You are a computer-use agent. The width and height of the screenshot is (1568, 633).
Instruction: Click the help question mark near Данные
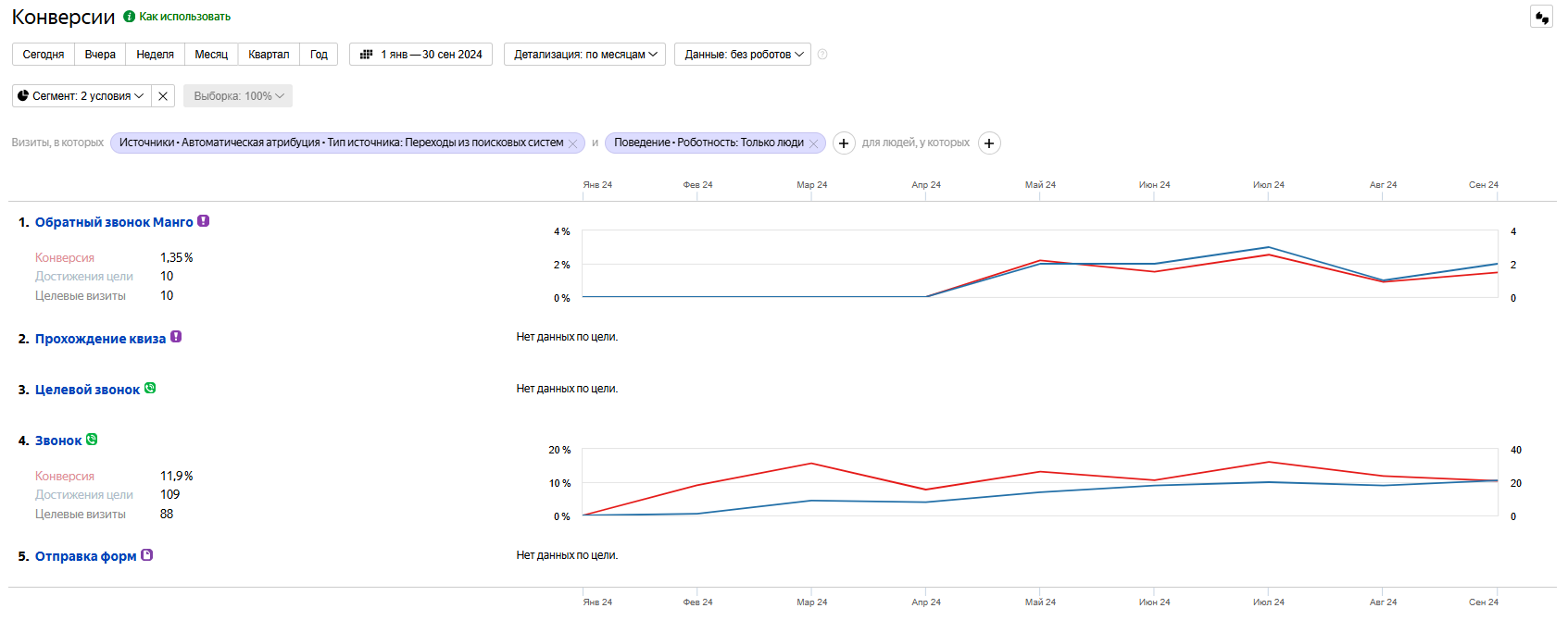click(822, 55)
